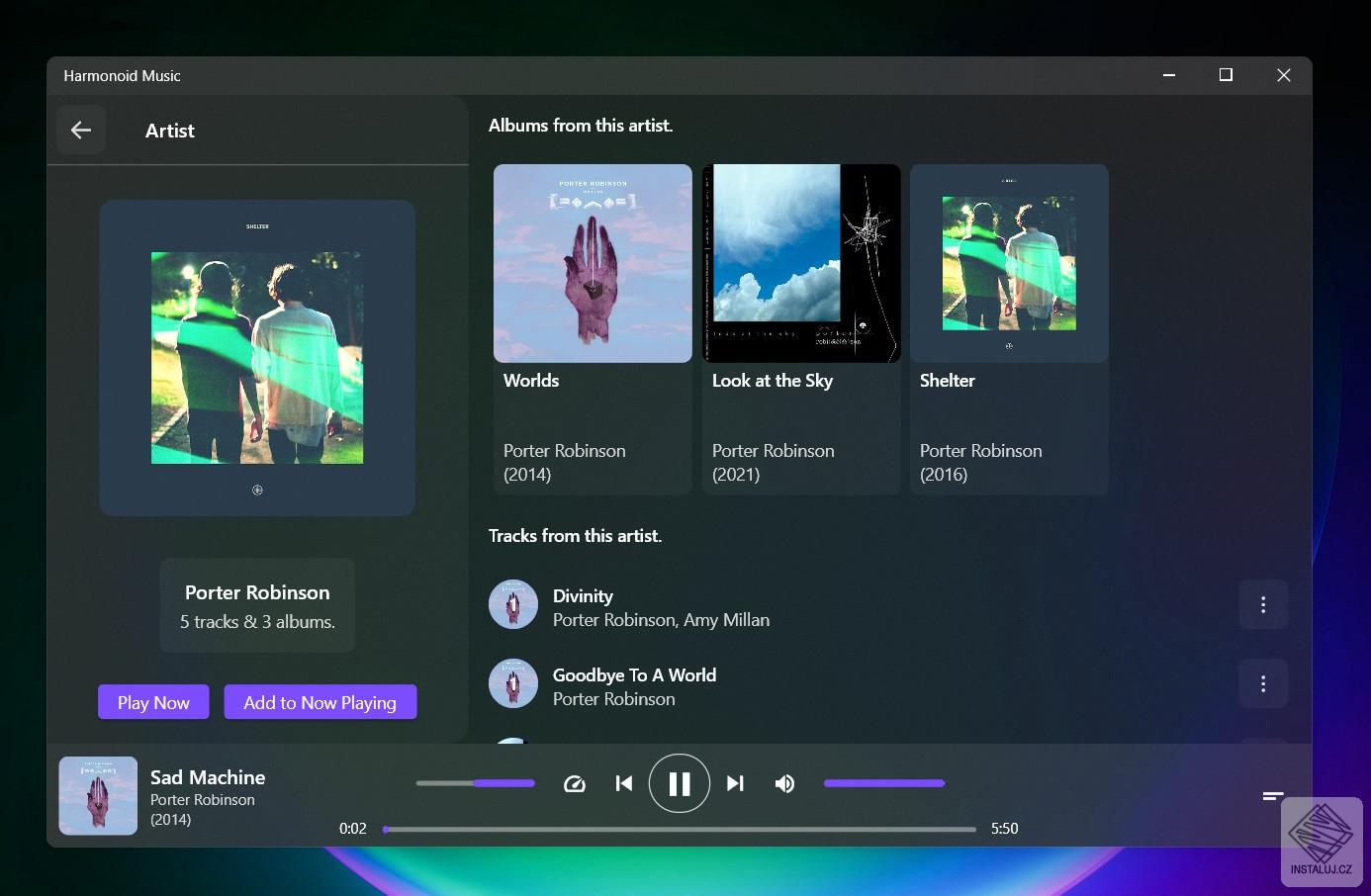Open the Shelter album card

[x=1009, y=329]
